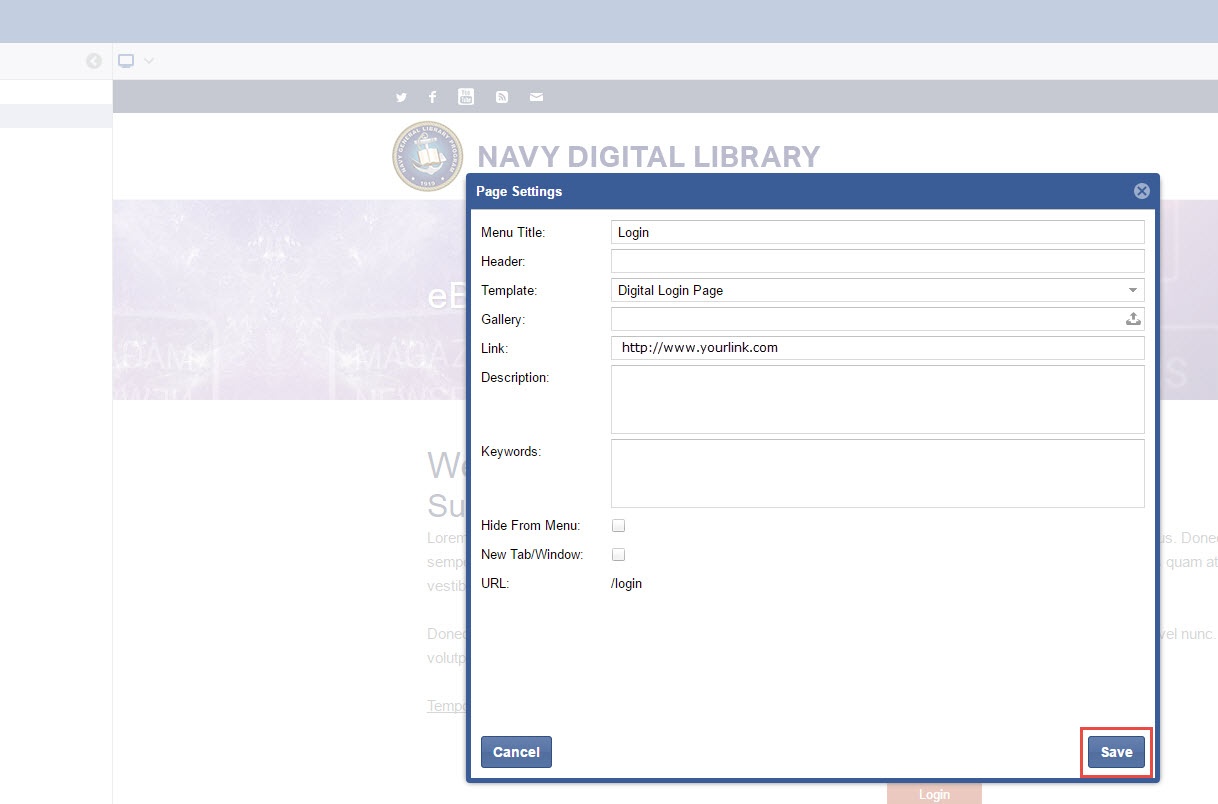The image size is (1218, 804).
Task: Check the New Tab/Window checkbox
Action: [618, 554]
